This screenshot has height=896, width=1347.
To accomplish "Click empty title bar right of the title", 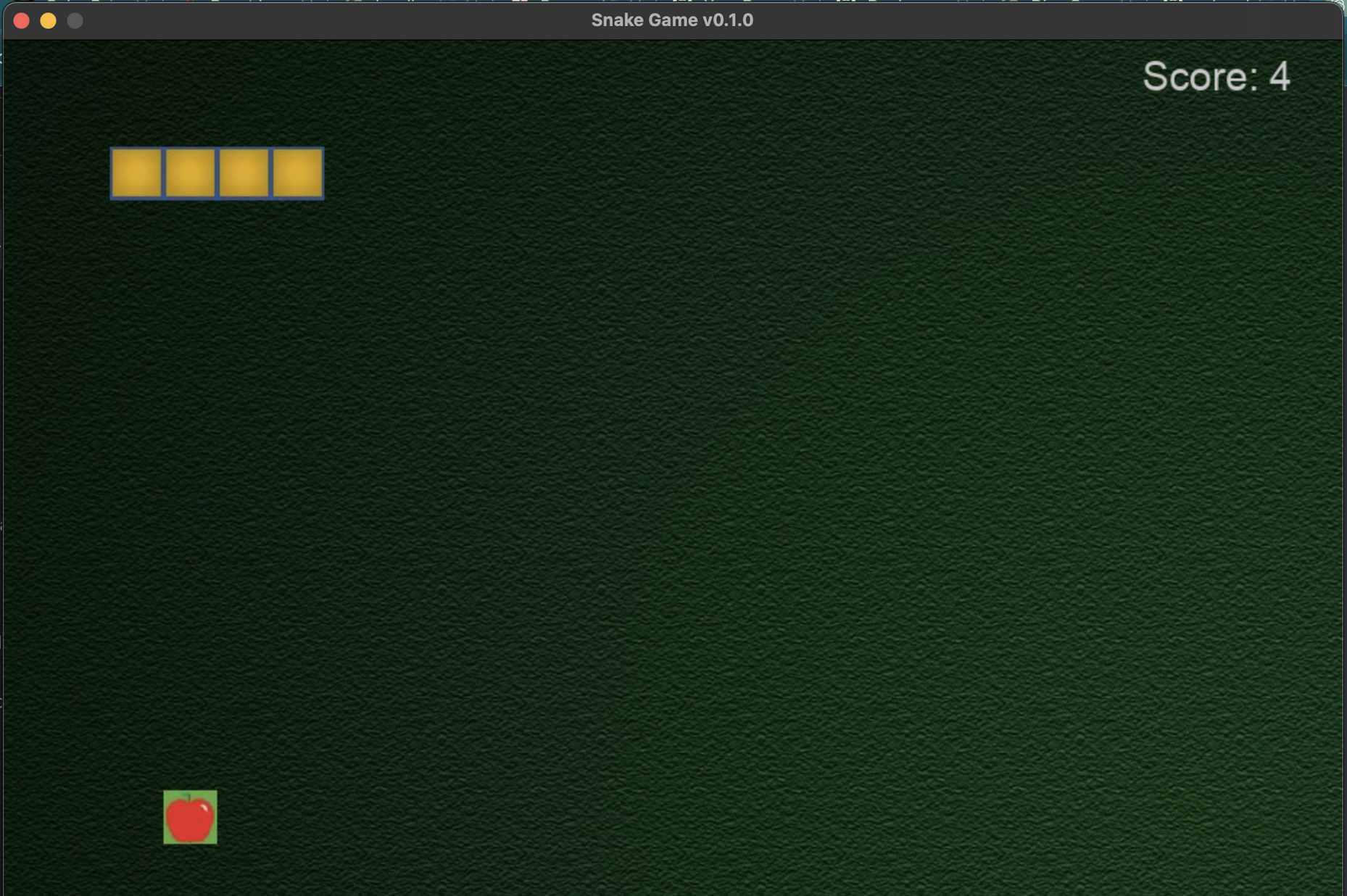I will click(x=1015, y=20).
